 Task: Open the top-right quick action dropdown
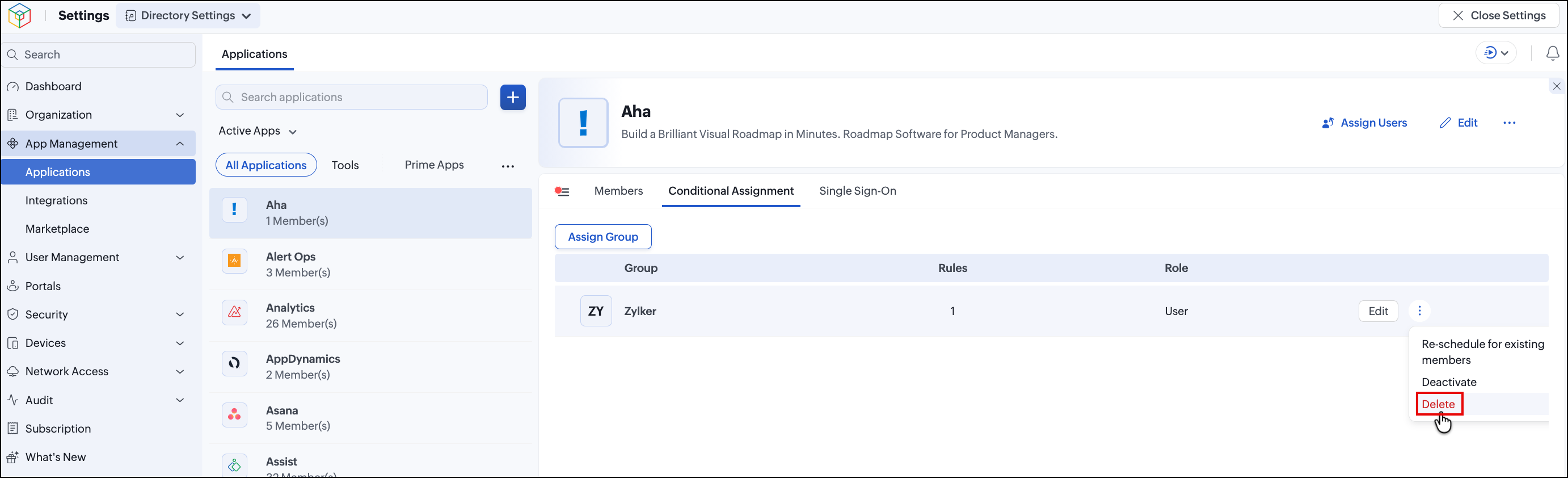[1495, 53]
